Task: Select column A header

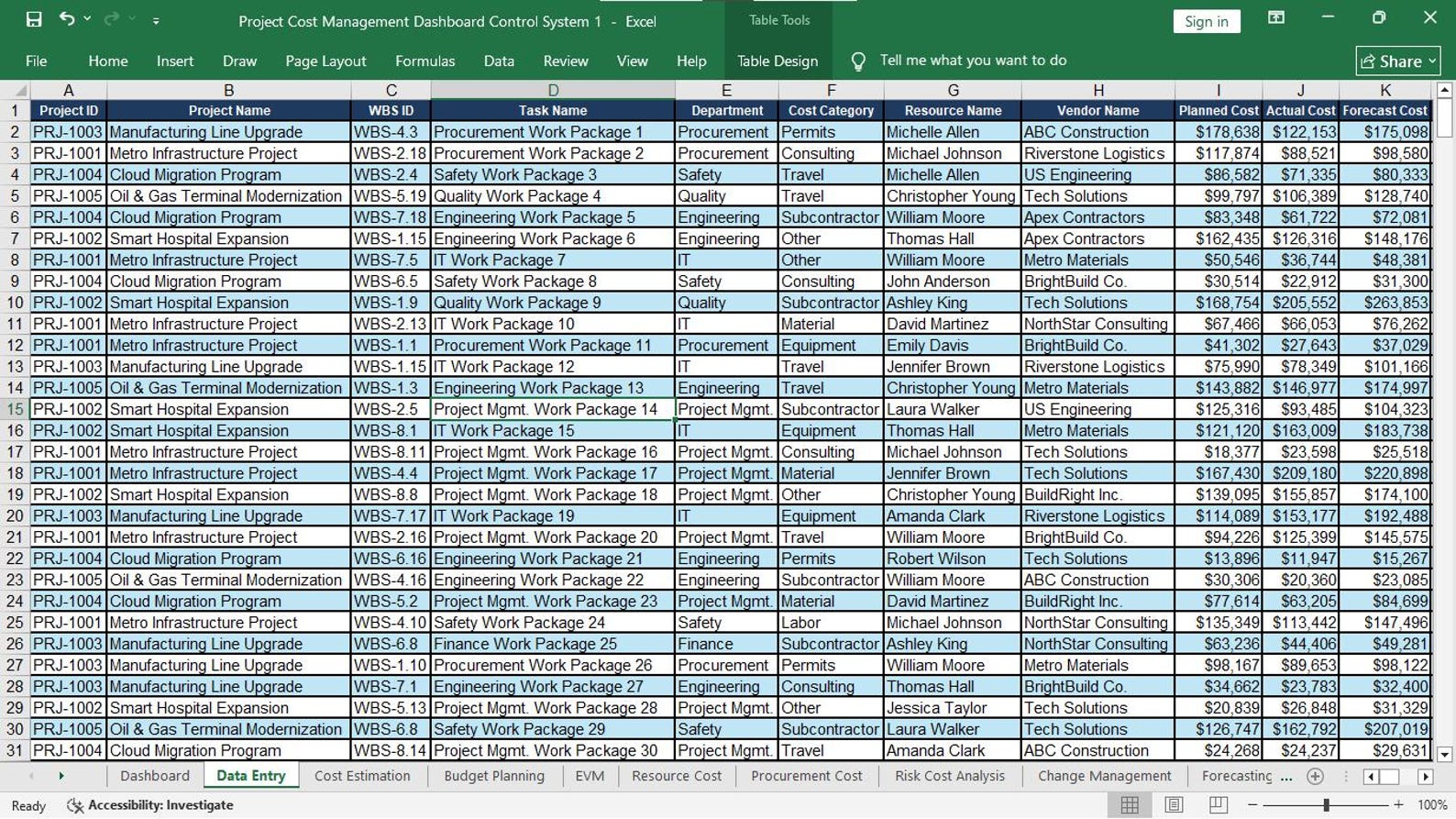Action: pyautogui.click(x=68, y=90)
